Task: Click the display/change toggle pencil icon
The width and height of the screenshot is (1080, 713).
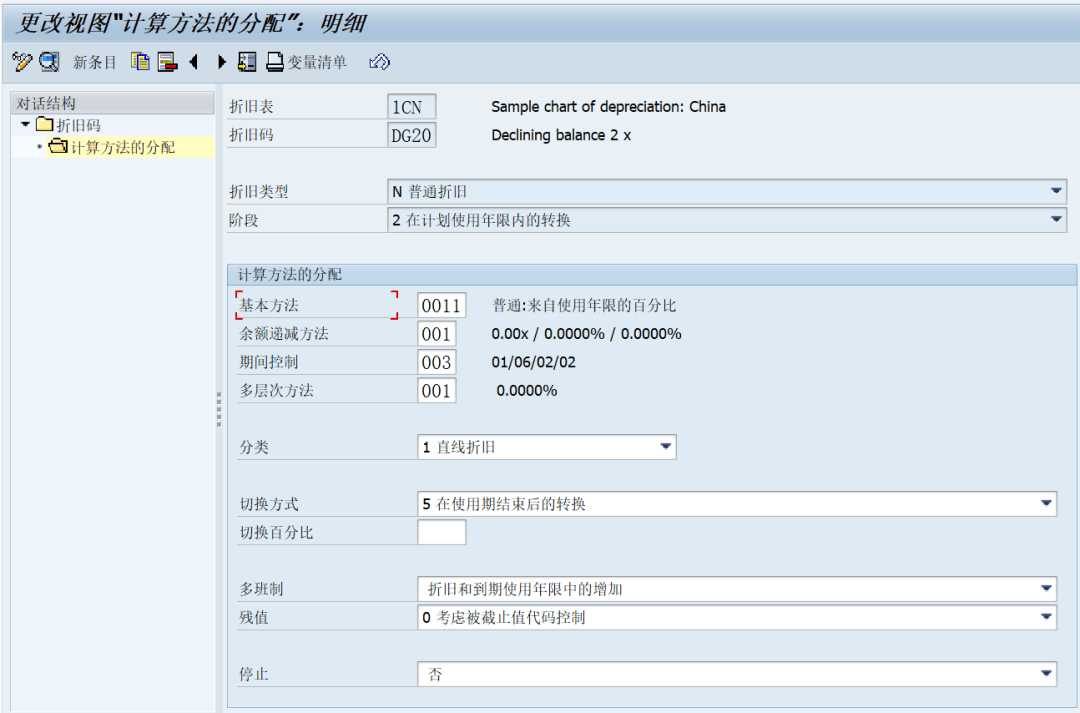Action: pyautogui.click(x=22, y=62)
